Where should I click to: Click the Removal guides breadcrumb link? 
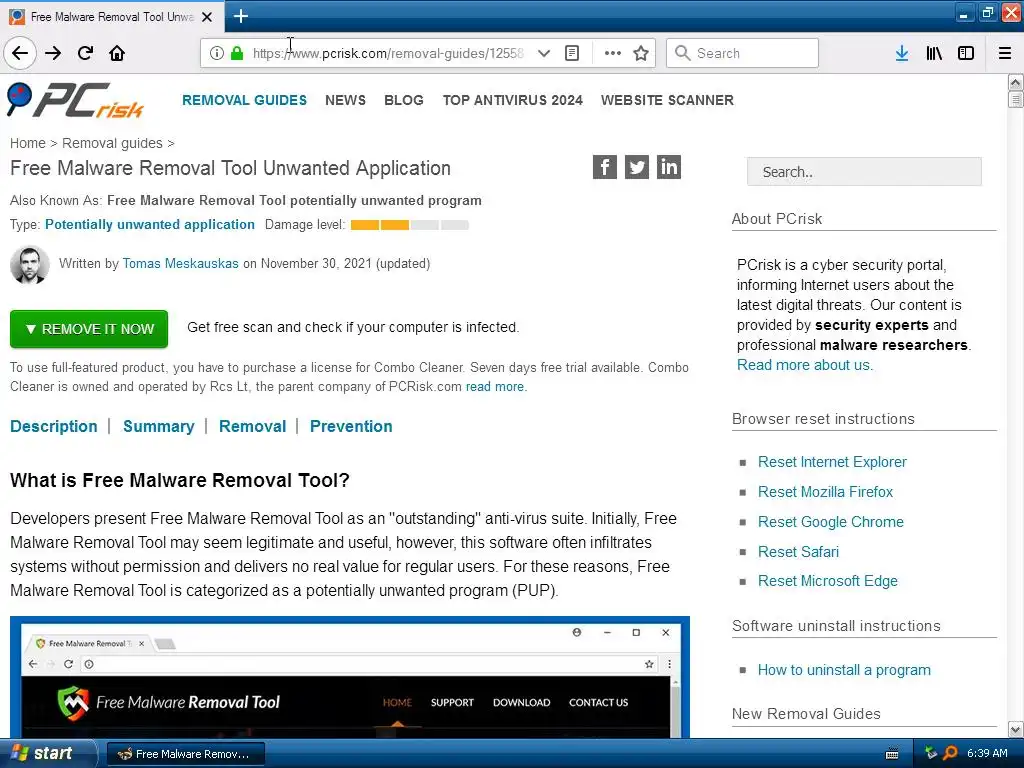[x=112, y=143]
